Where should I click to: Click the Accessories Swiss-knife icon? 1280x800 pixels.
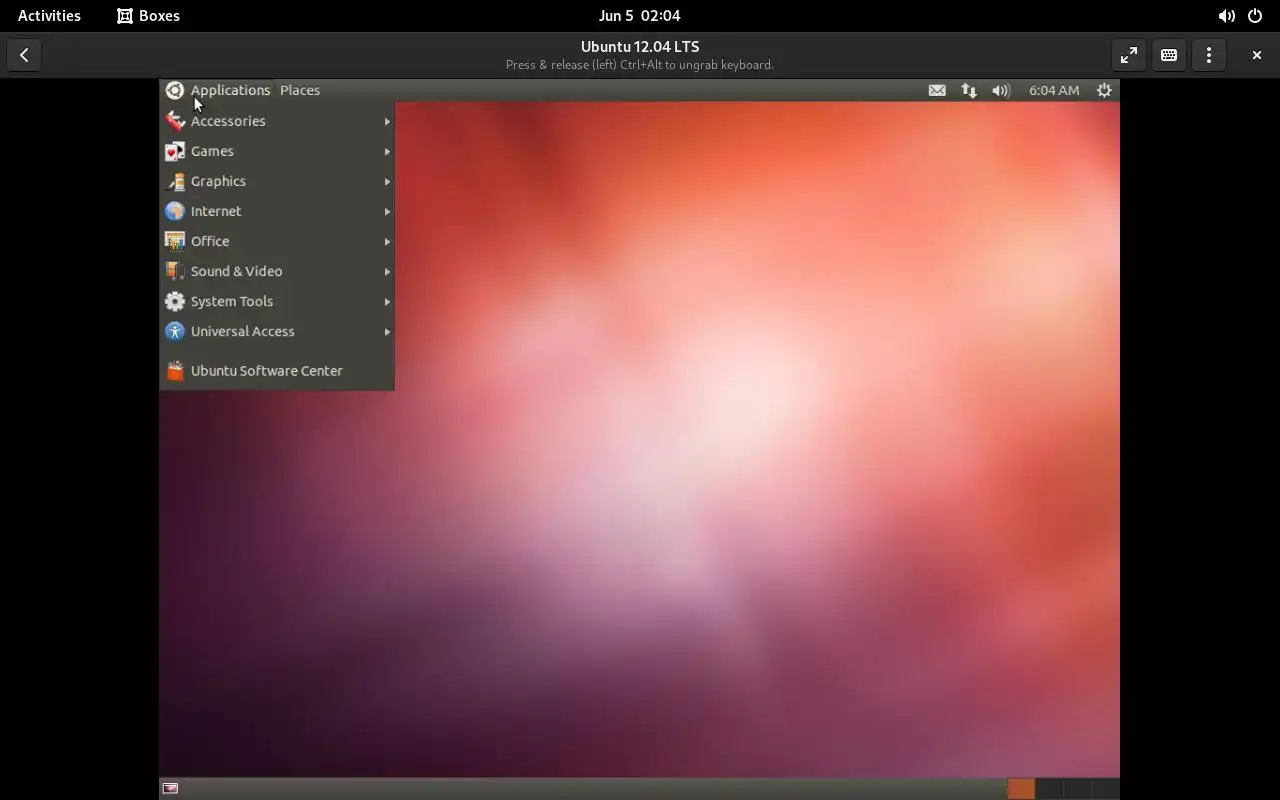[x=175, y=121]
